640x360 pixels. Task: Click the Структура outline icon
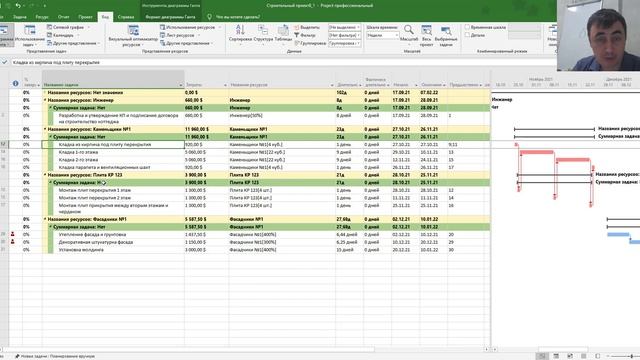tap(263, 30)
